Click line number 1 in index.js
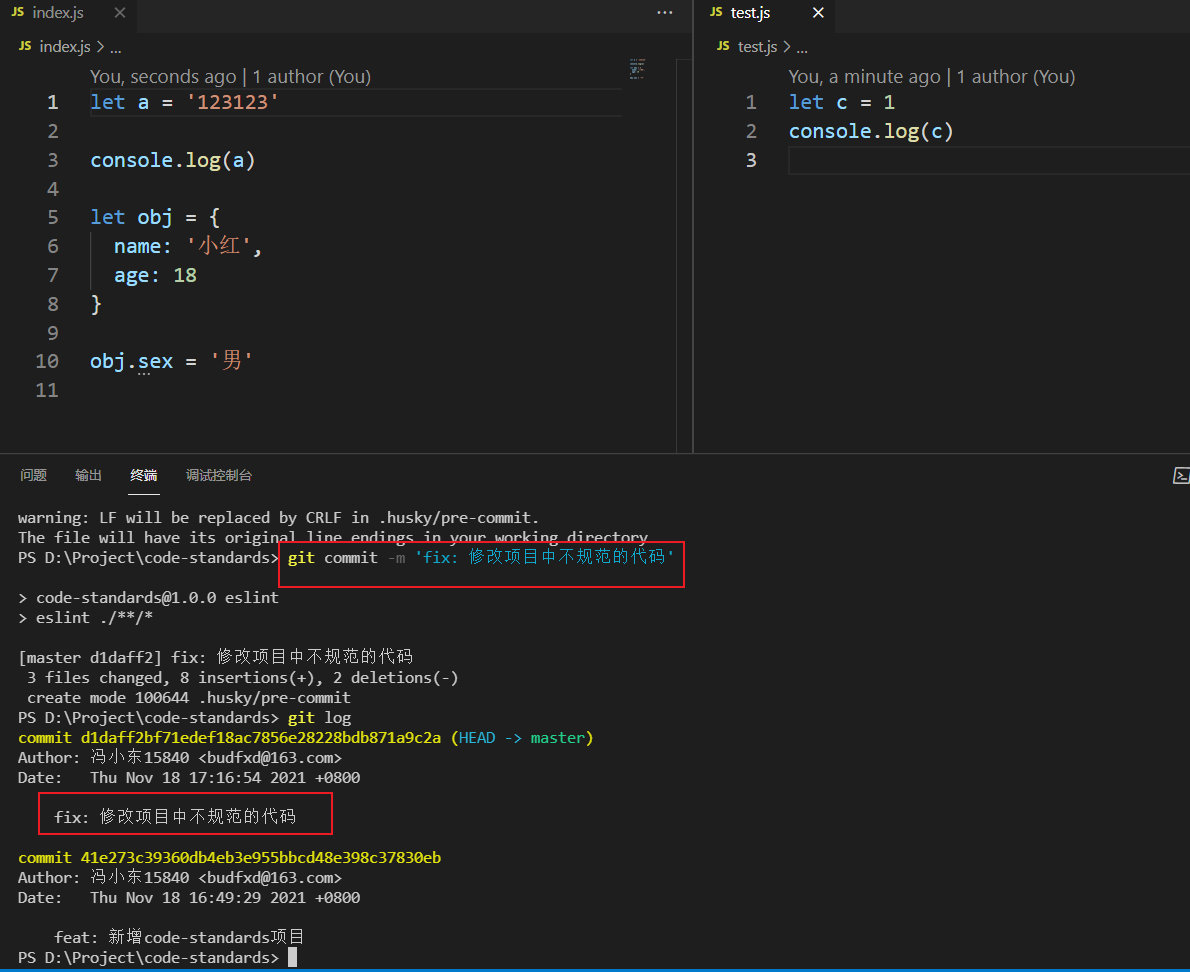Image resolution: width=1190 pixels, height=972 pixels. (x=52, y=102)
